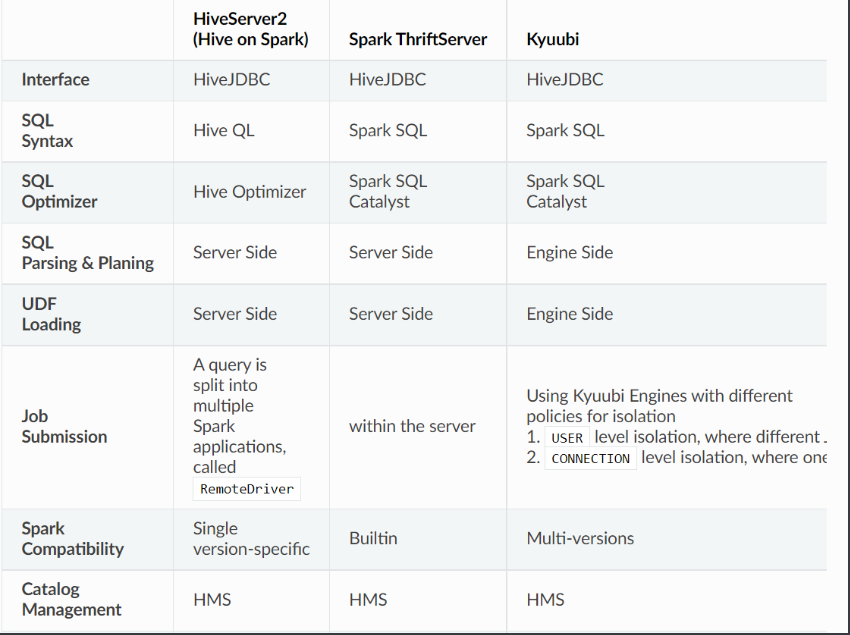The height and width of the screenshot is (635, 850).
Task: Click the Catalog Management row label
Action: [x=72, y=599]
